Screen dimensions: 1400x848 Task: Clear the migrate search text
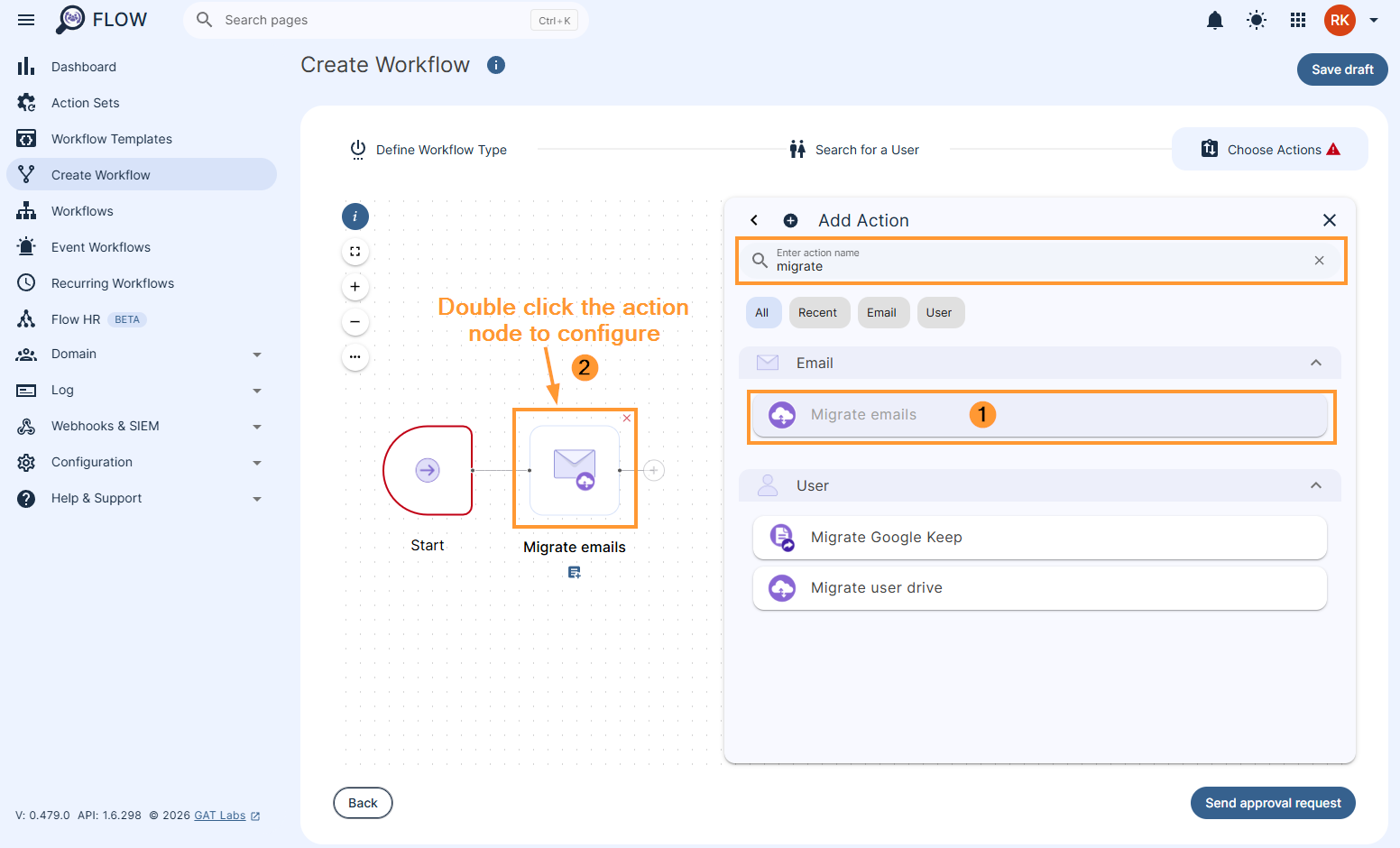pyautogui.click(x=1319, y=261)
